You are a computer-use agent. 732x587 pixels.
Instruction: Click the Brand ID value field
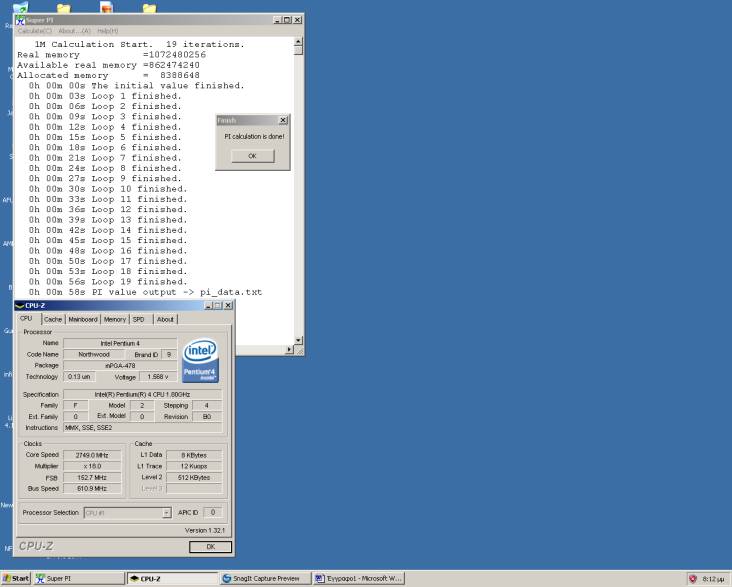(169, 354)
